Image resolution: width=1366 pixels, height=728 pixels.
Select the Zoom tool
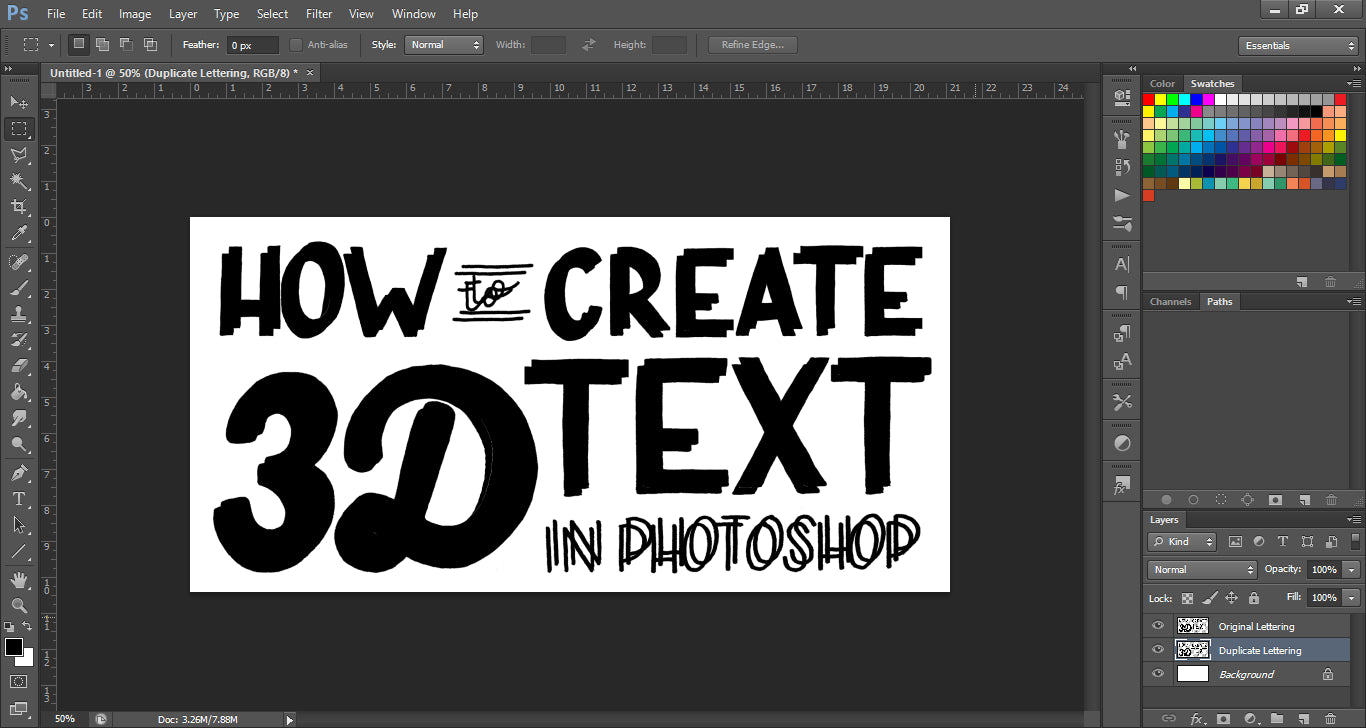(x=19, y=606)
